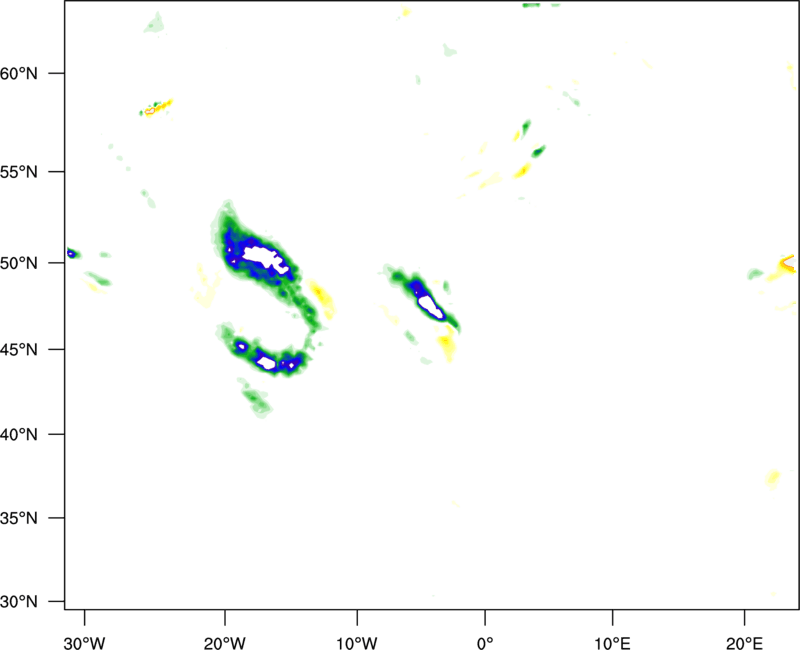Click the 45°N latitude label
800x650 pixels.
(x=19, y=349)
